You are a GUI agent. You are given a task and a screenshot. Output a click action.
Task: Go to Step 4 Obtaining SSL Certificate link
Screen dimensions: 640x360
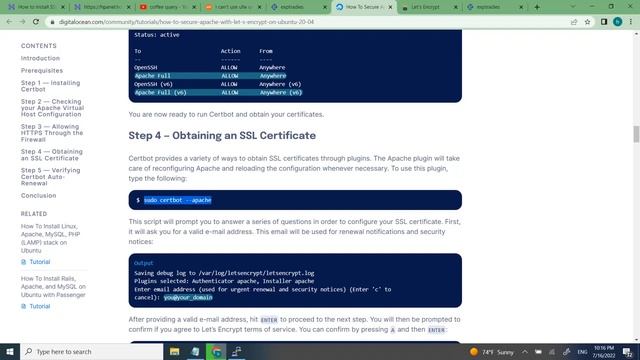point(52,155)
